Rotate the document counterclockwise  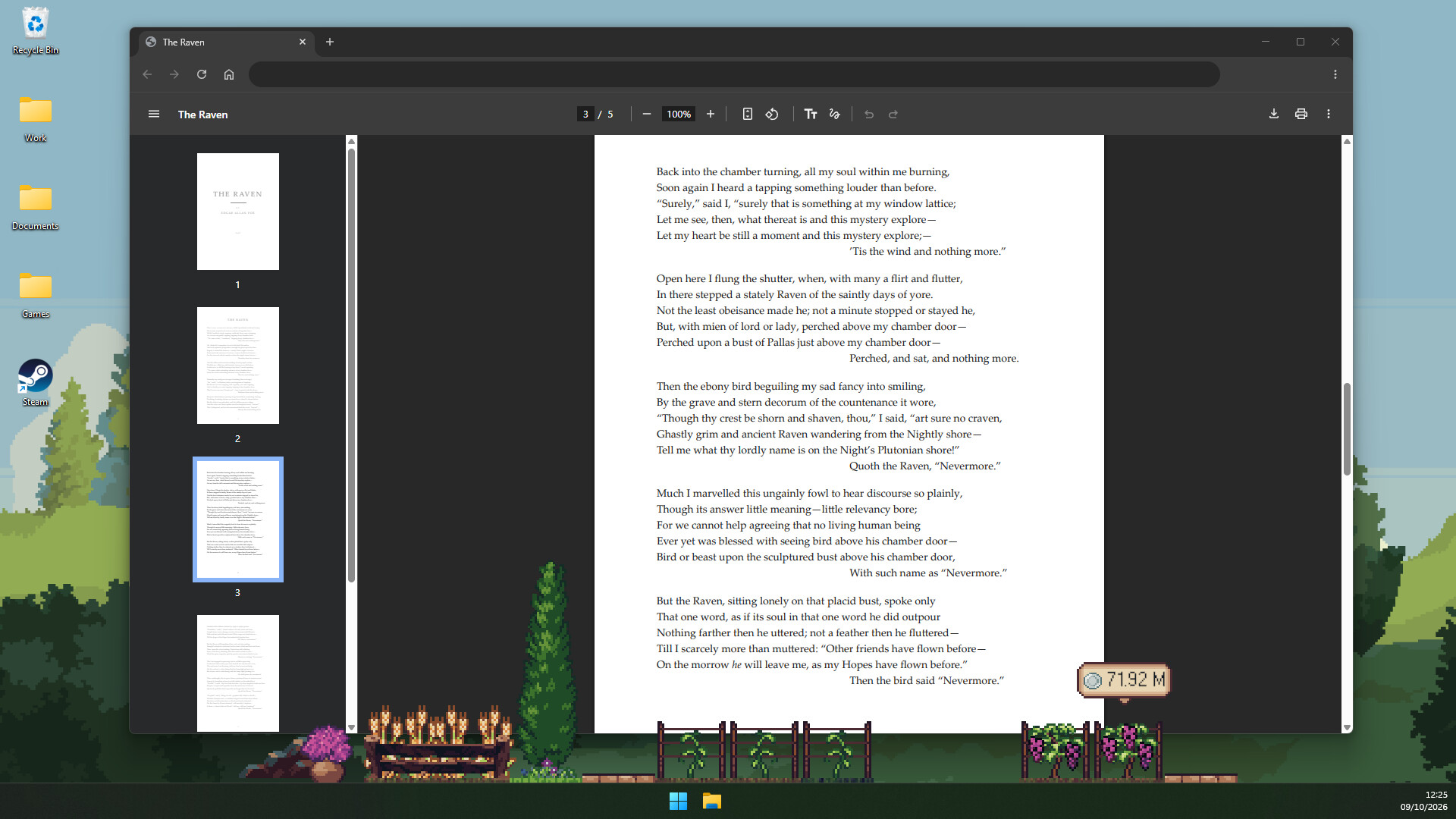[x=772, y=115]
